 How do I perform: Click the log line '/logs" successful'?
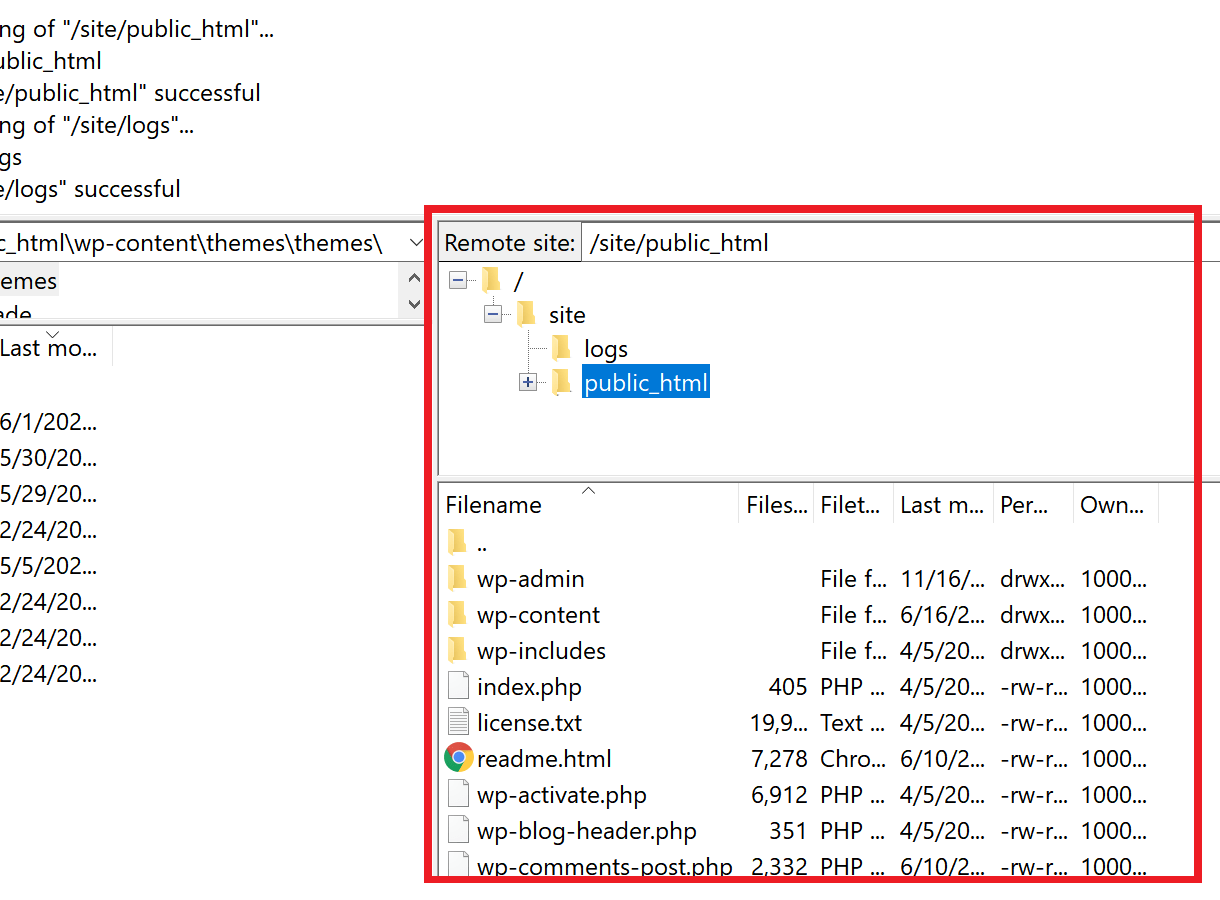pyautogui.click(x=90, y=189)
